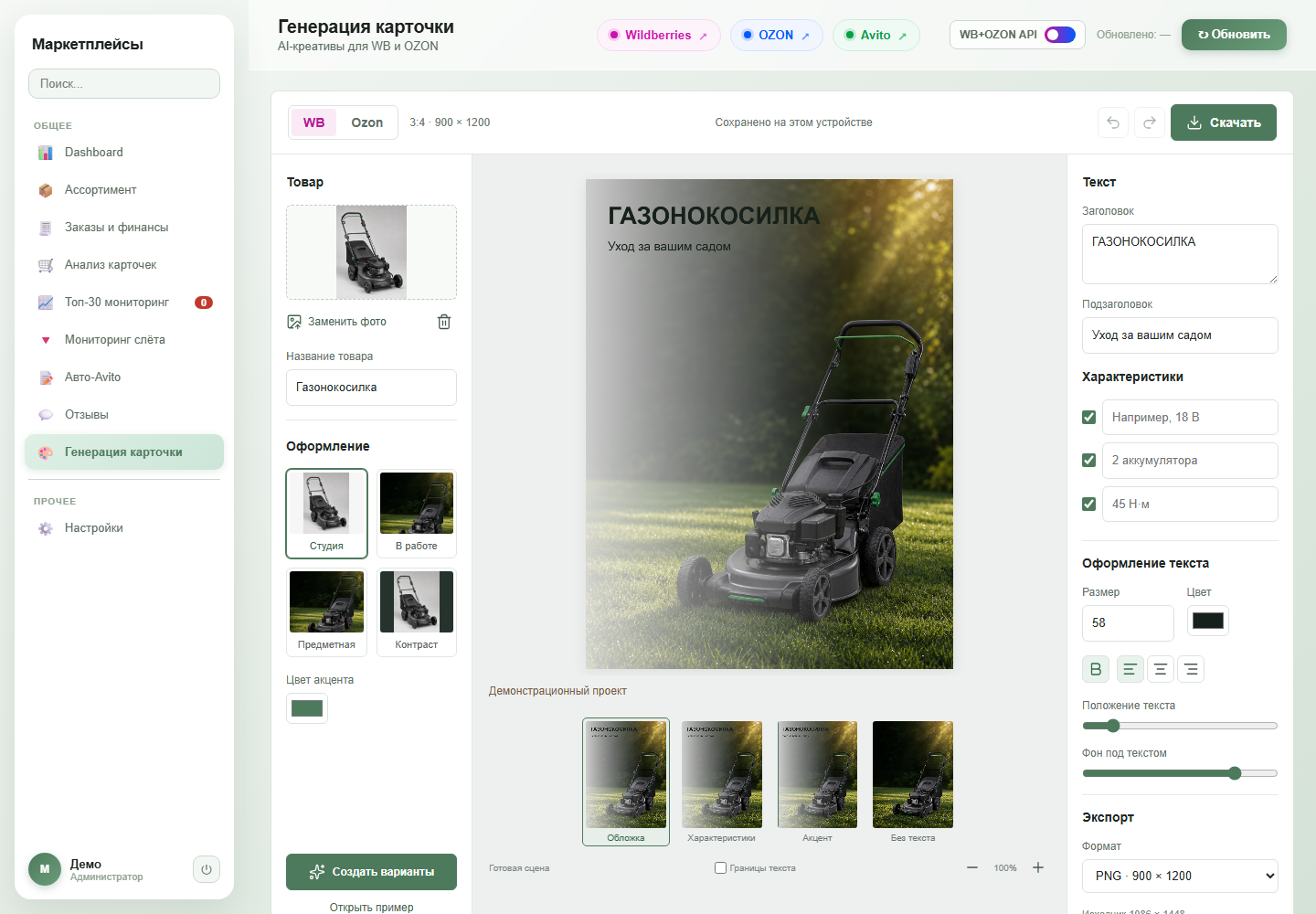Open Заказы и финансы section

click(124, 228)
